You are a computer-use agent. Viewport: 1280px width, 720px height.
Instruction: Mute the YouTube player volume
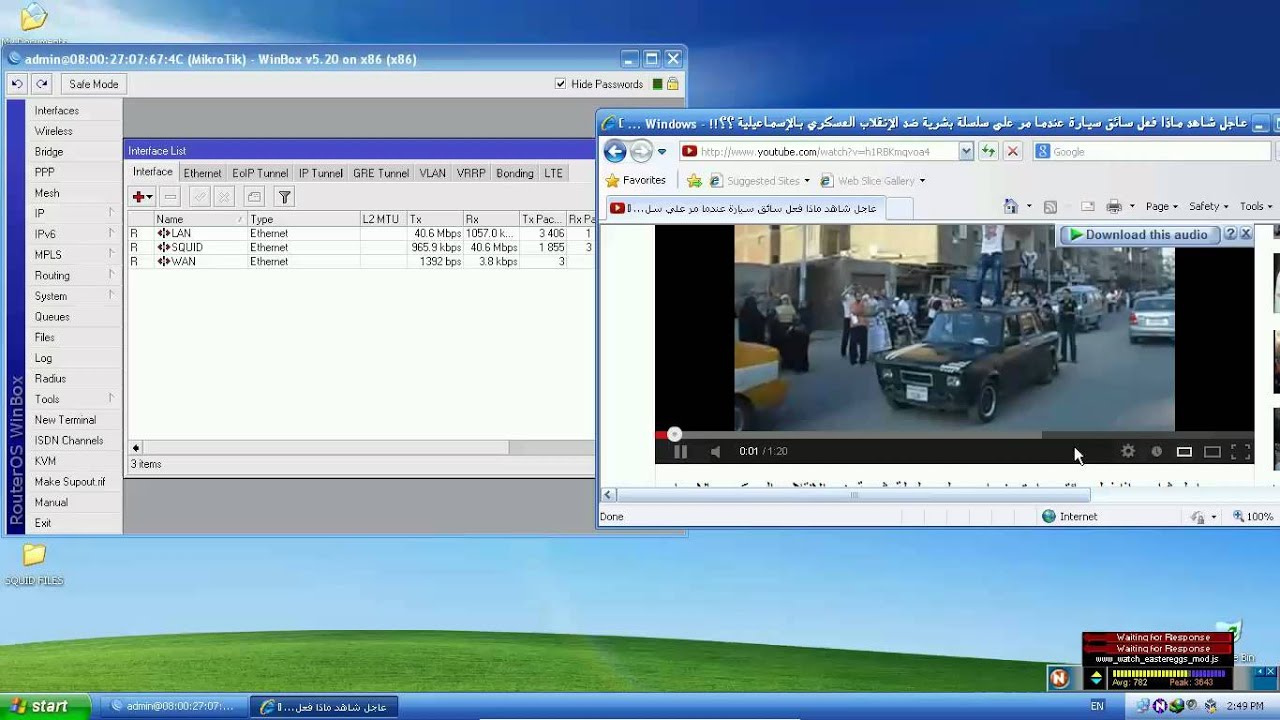tap(715, 451)
